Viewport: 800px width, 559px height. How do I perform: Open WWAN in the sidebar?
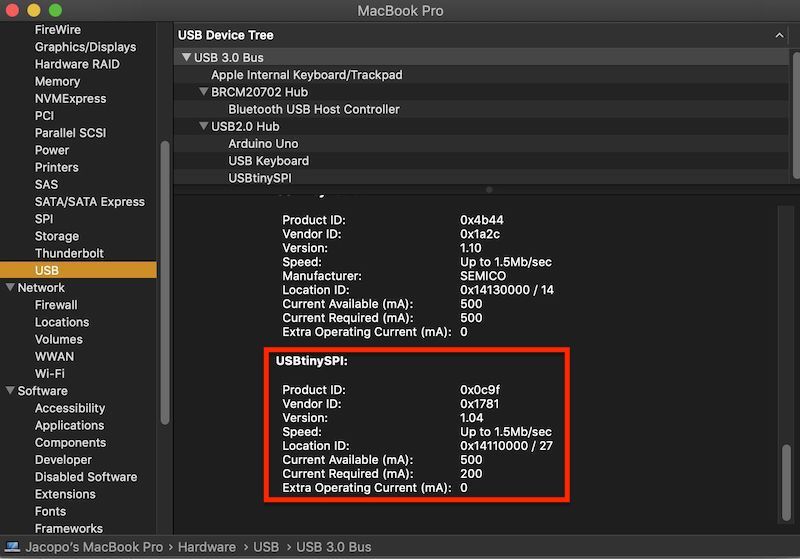(54, 357)
